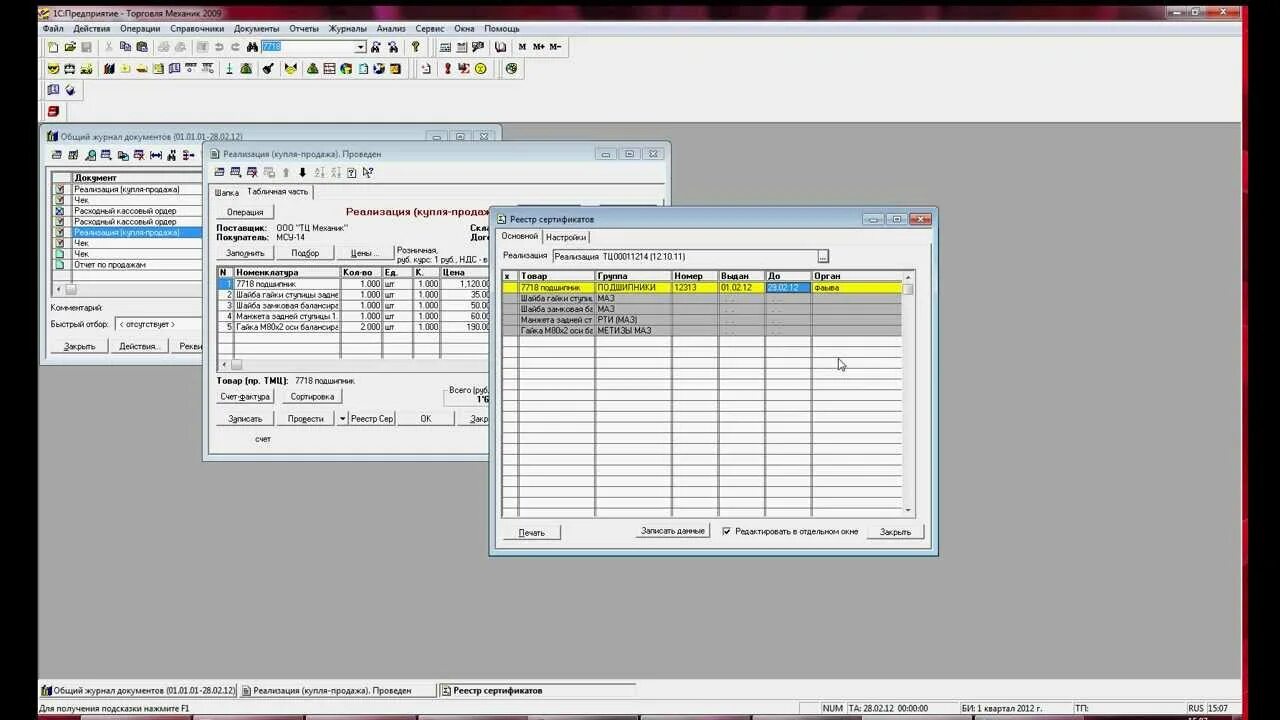Click the Записать данные button

click(x=673, y=531)
